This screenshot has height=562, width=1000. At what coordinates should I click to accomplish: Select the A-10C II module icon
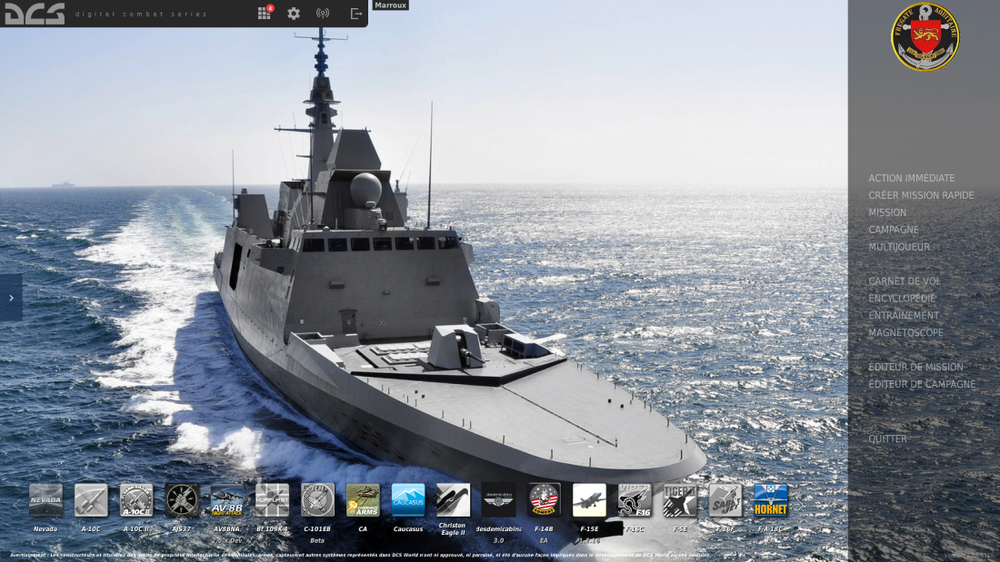tap(136, 499)
